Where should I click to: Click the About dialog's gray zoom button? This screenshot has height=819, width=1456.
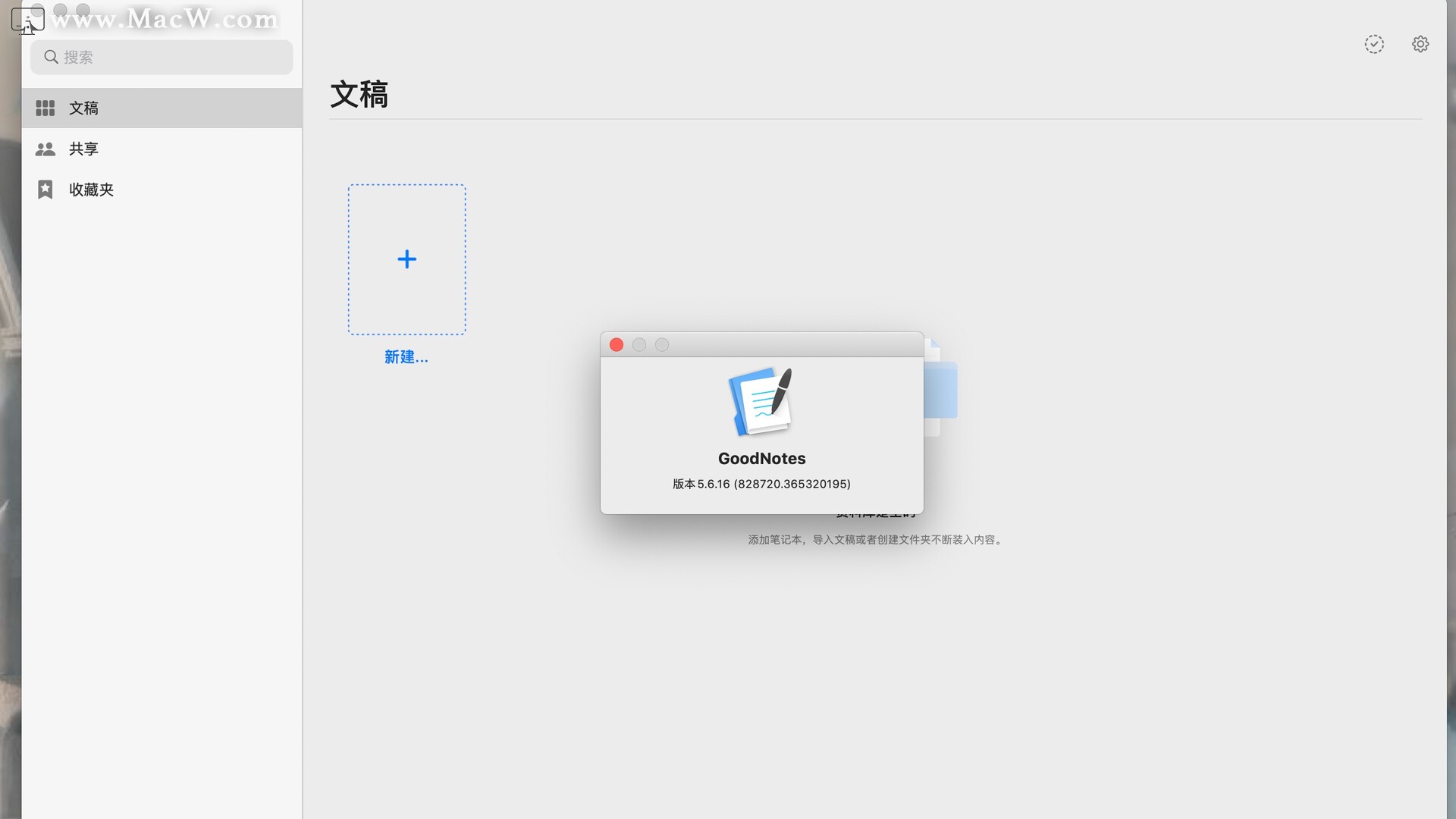tap(661, 345)
